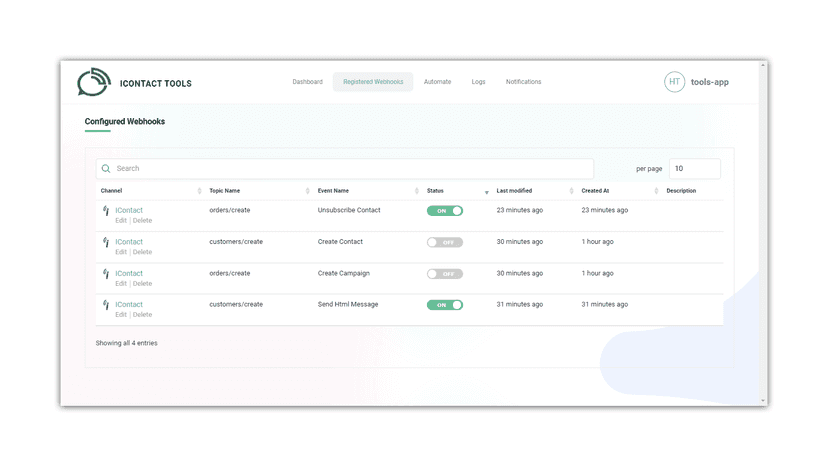Disable the Send Html Message webhook toggle
This screenshot has height=466, width=828.
[445, 305]
